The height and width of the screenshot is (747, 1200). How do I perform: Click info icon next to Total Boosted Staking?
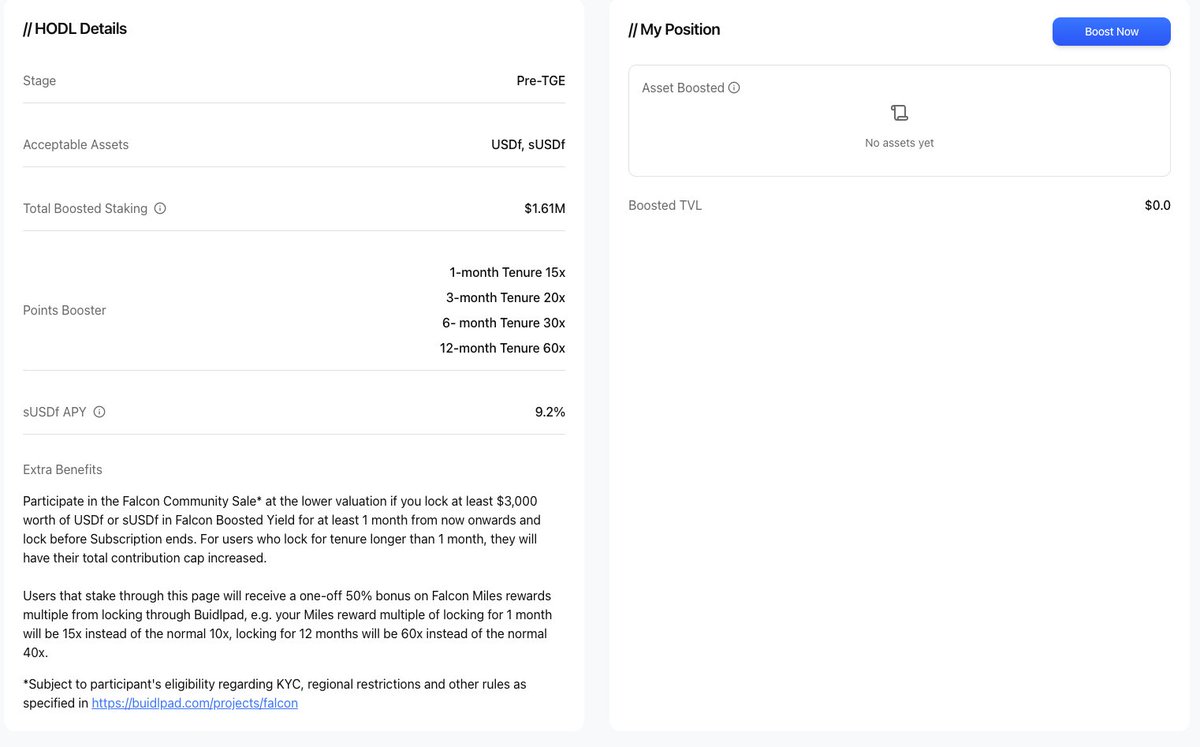pyautogui.click(x=160, y=209)
